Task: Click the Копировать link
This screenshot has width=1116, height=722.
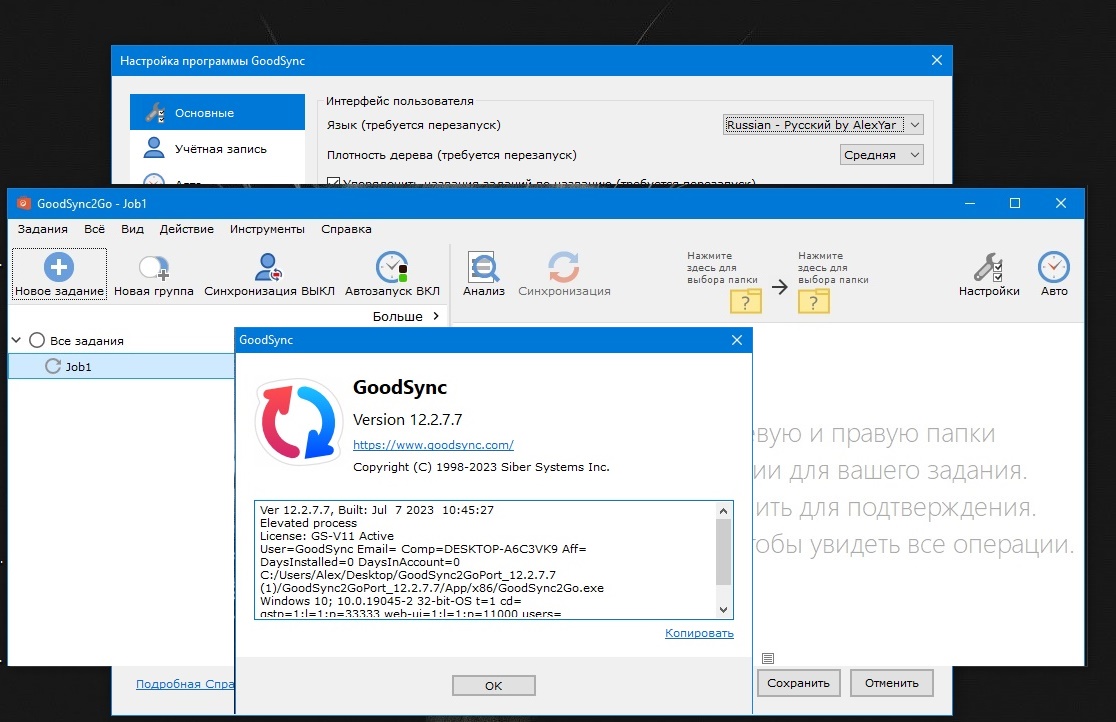Action: coord(699,633)
